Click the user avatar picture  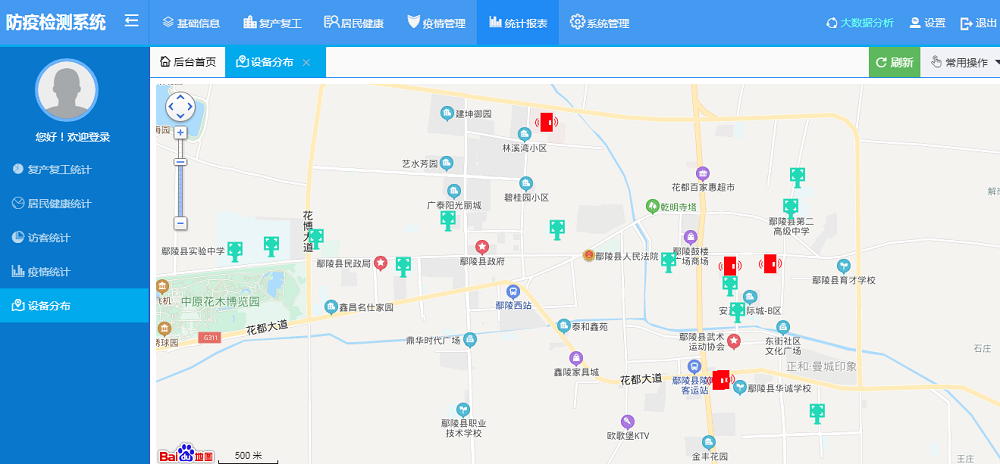pos(67,90)
